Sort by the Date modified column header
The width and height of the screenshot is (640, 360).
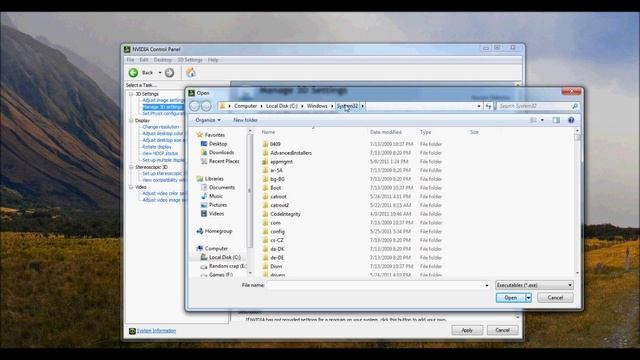point(386,132)
